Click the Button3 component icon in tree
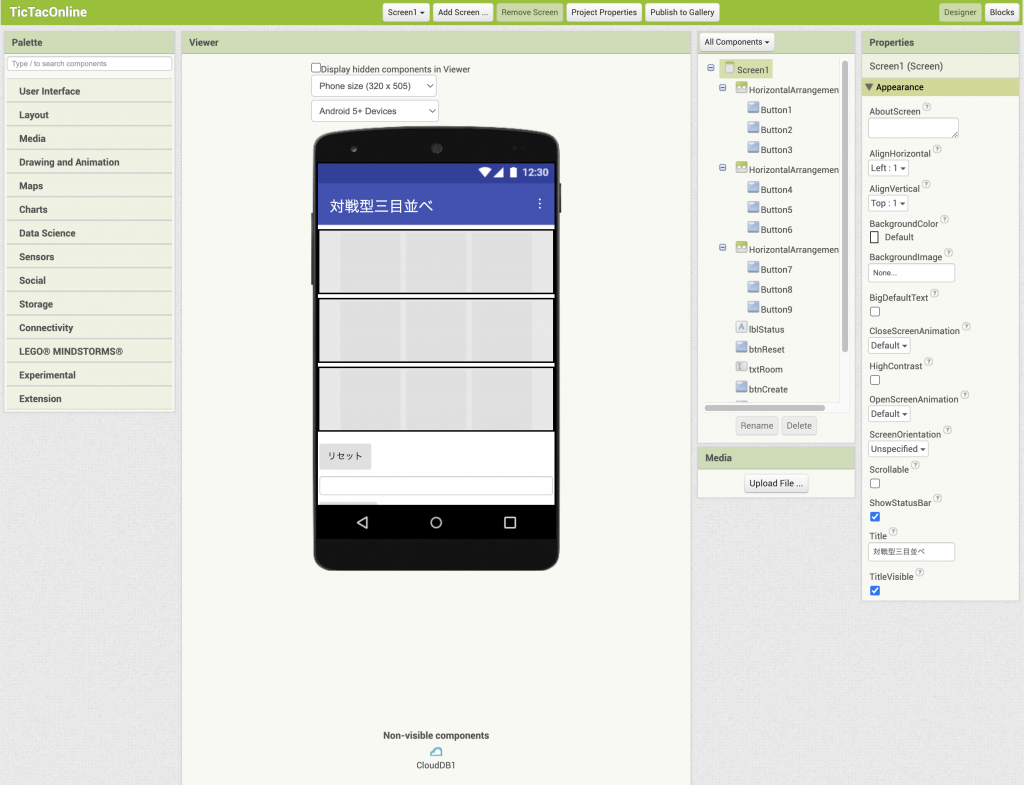This screenshot has width=1024, height=785. pos(753,148)
